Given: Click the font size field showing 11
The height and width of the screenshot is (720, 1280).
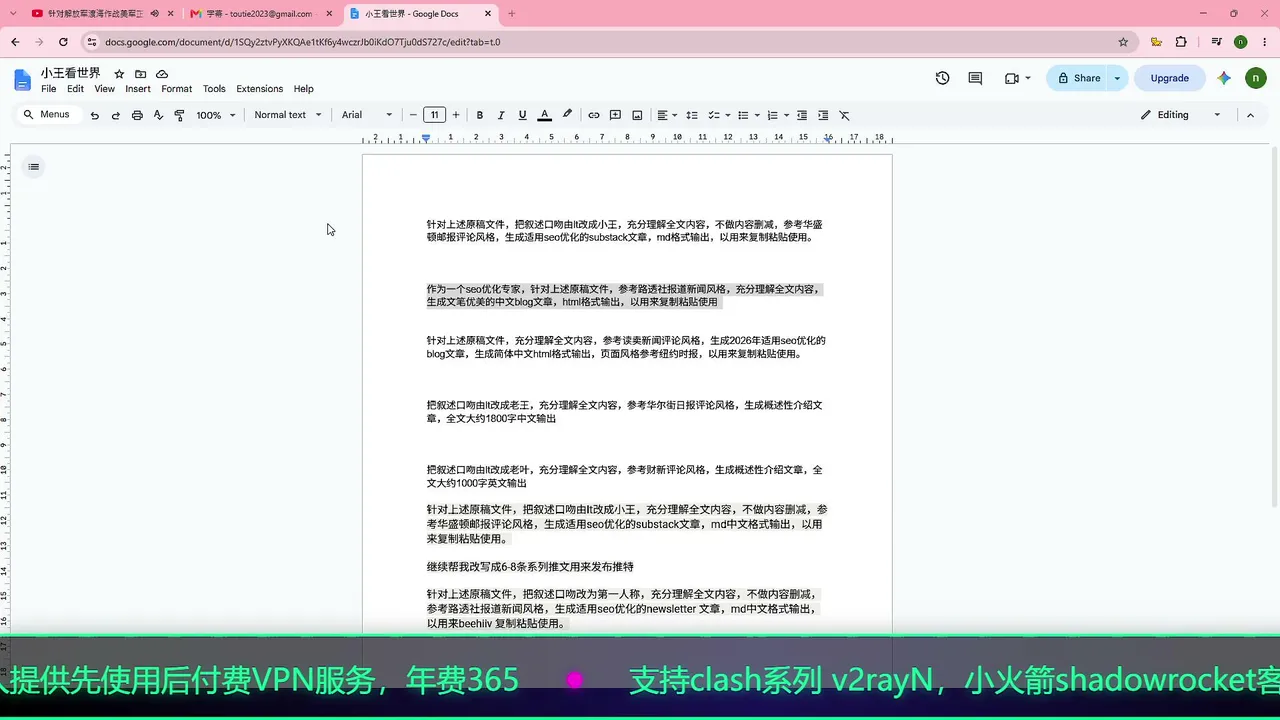Looking at the screenshot, I should point(434,115).
